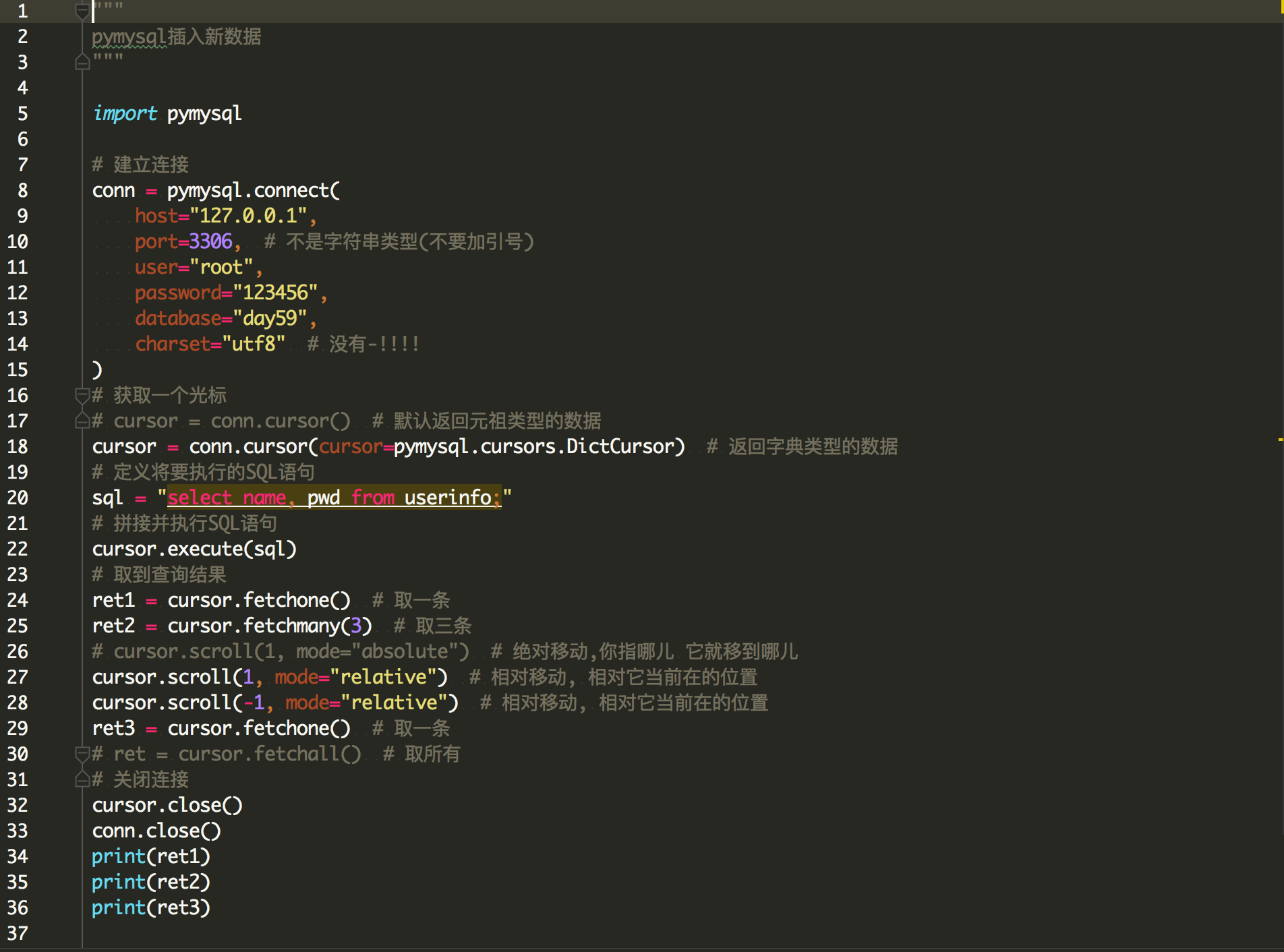The image size is (1284, 952).
Task: Click line number 34 in the gutter
Action: coord(18,857)
